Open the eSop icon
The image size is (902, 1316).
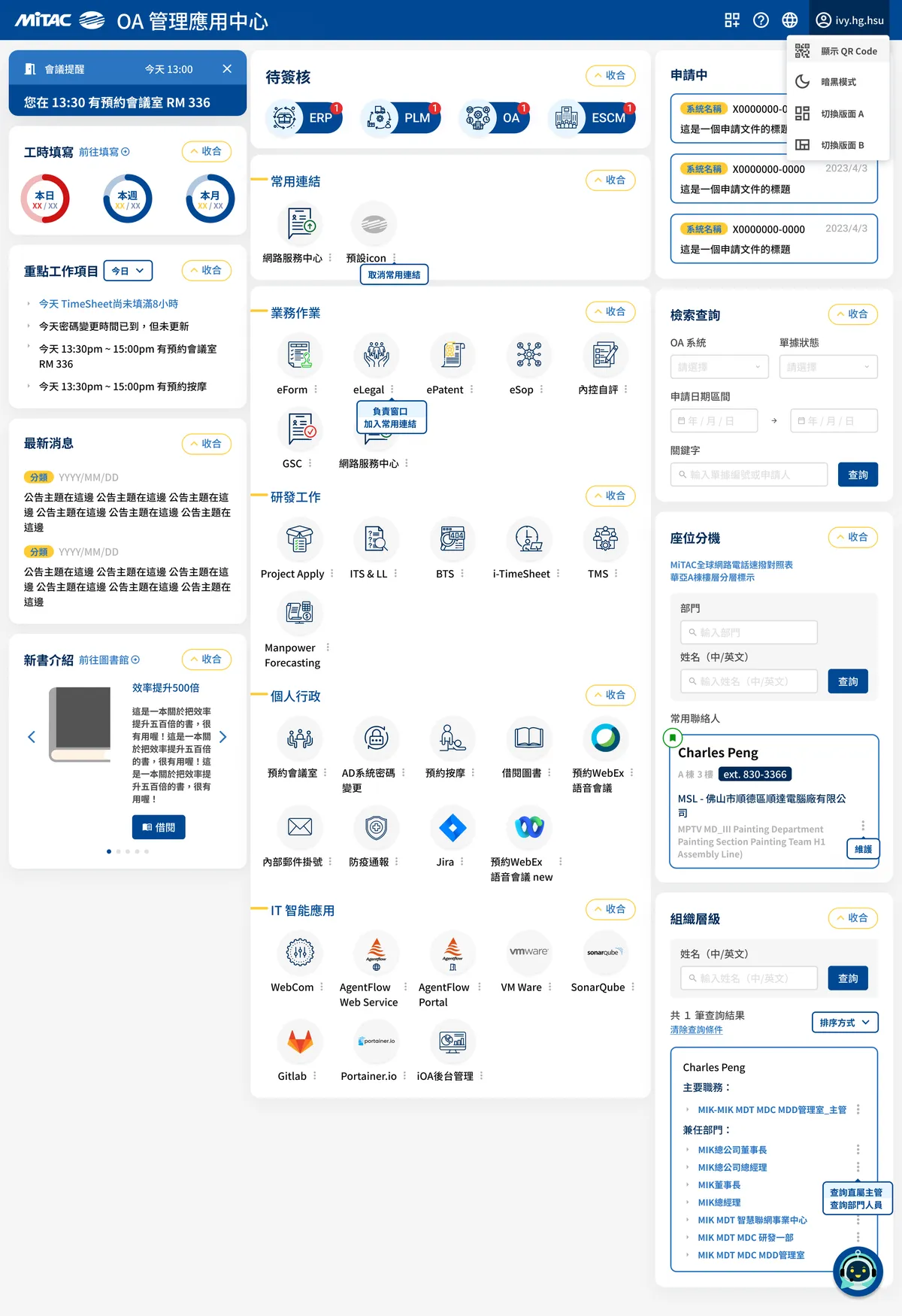point(529,356)
